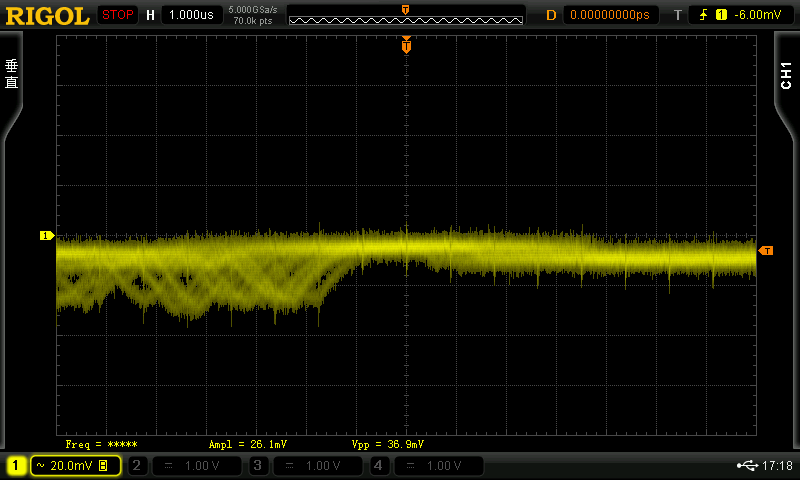Click the D delay label icon
The width and height of the screenshot is (800, 480).
pyautogui.click(x=551, y=15)
